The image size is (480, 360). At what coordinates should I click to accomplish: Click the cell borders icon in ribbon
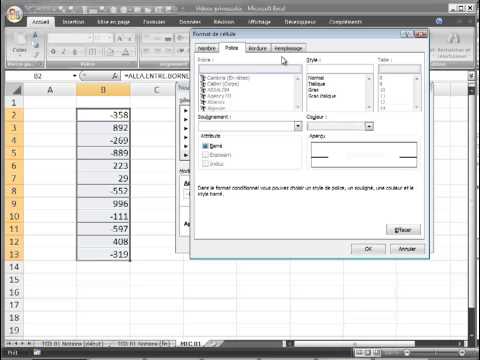(92, 52)
